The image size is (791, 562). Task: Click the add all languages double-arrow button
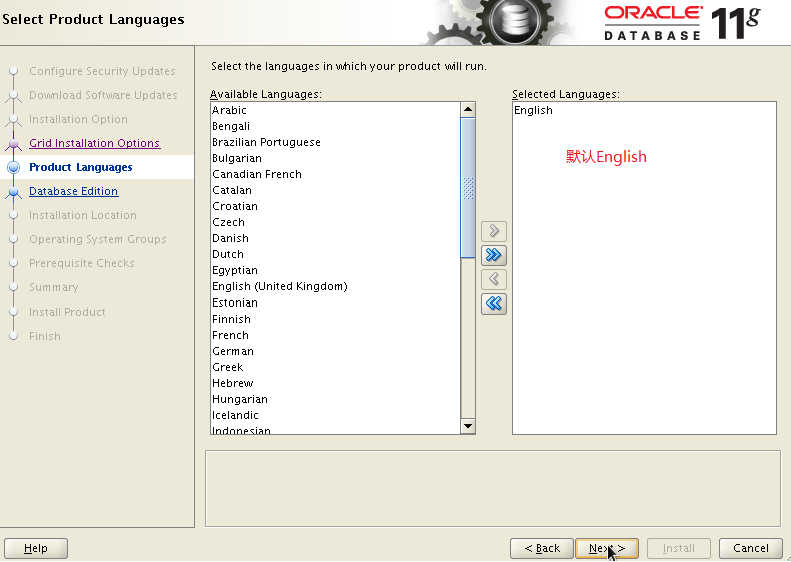(x=494, y=255)
